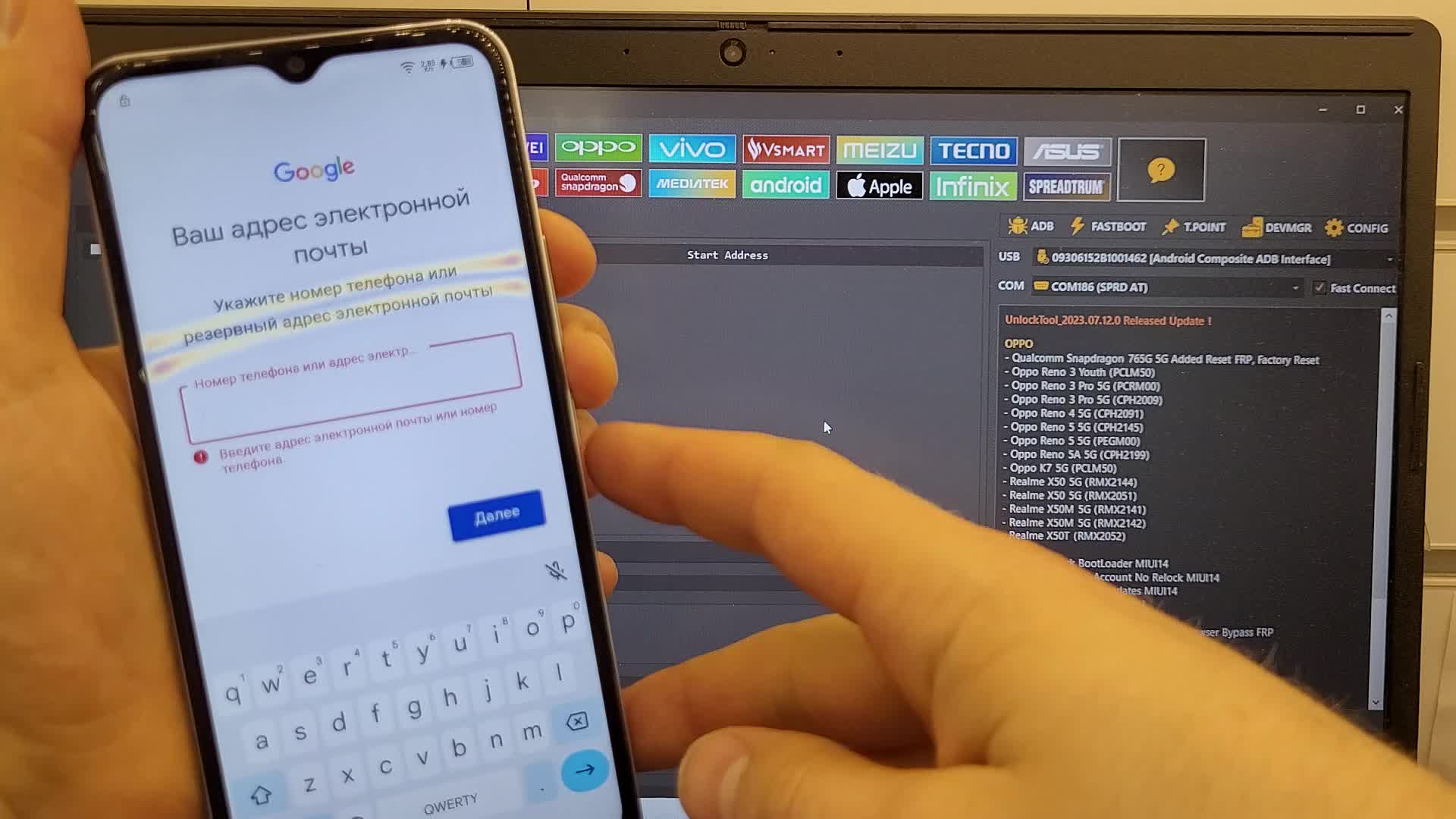Screen dimensions: 1456x819
Task: Select the OPPO brand tab
Action: tap(597, 150)
